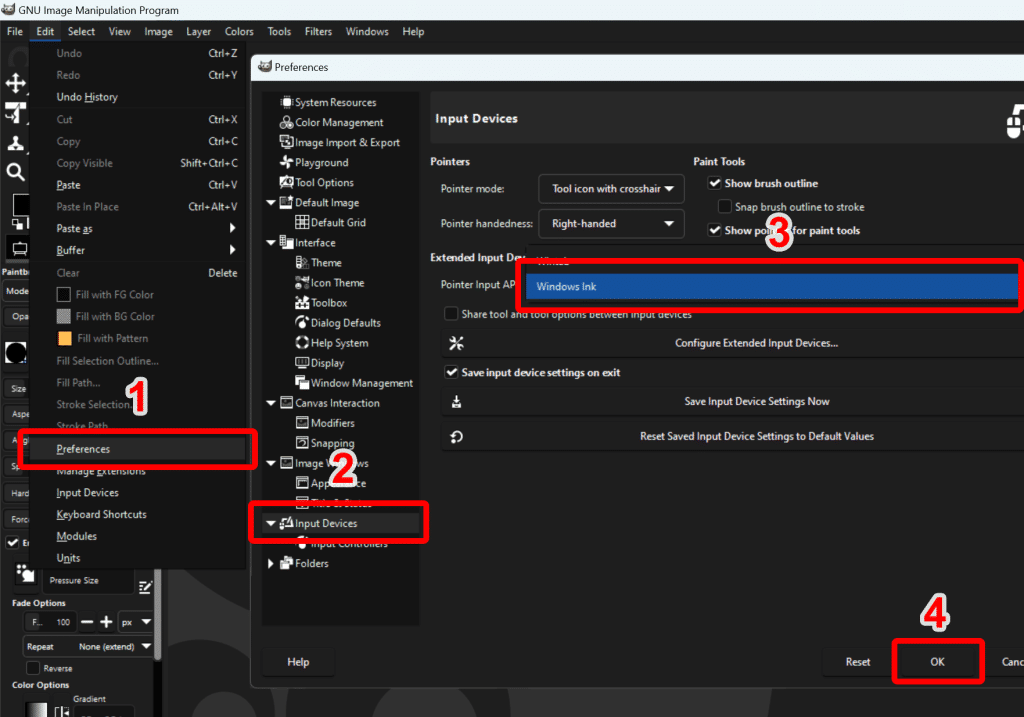Click the Reset Saved Input Device Settings icon
Image resolution: width=1024 pixels, height=717 pixels.
(457, 436)
